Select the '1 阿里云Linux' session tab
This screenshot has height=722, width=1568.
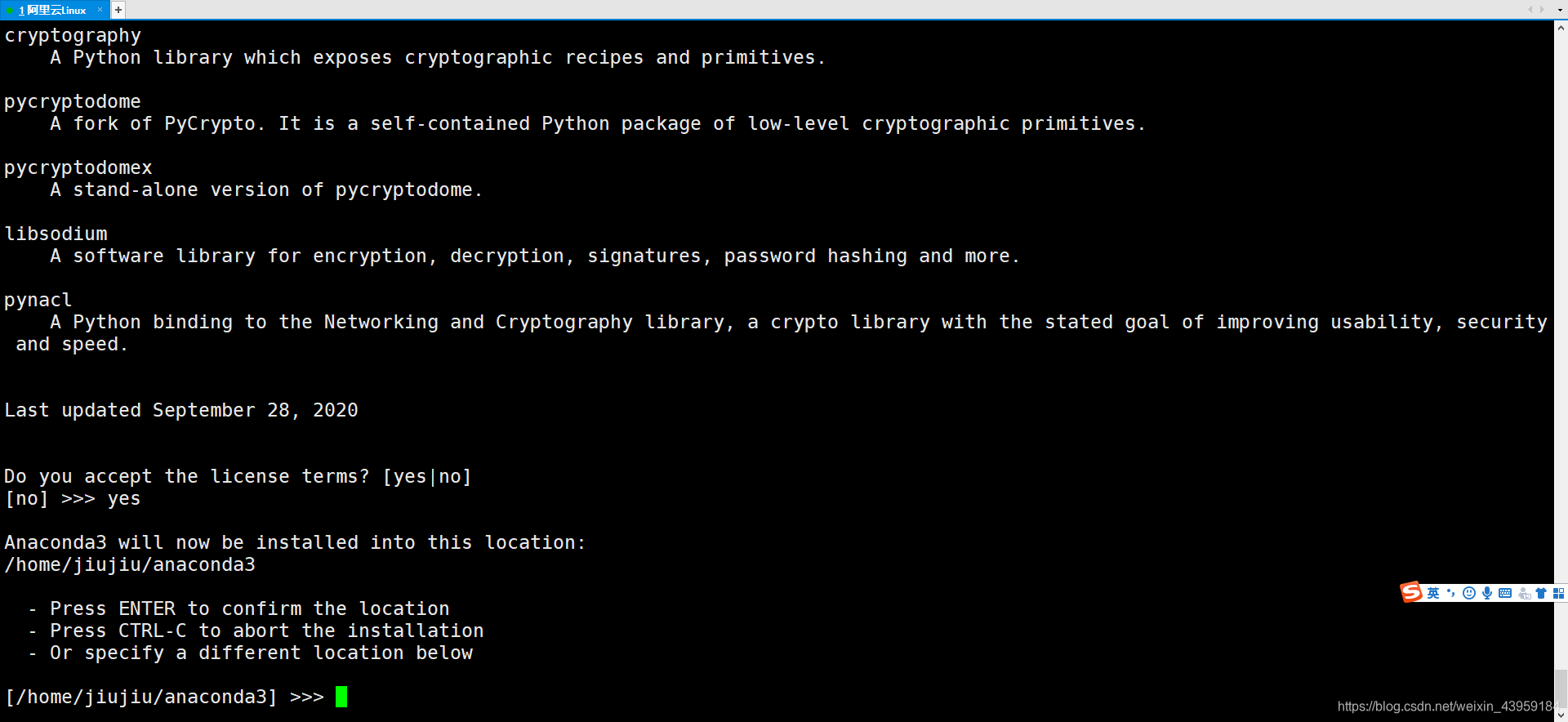[54, 10]
